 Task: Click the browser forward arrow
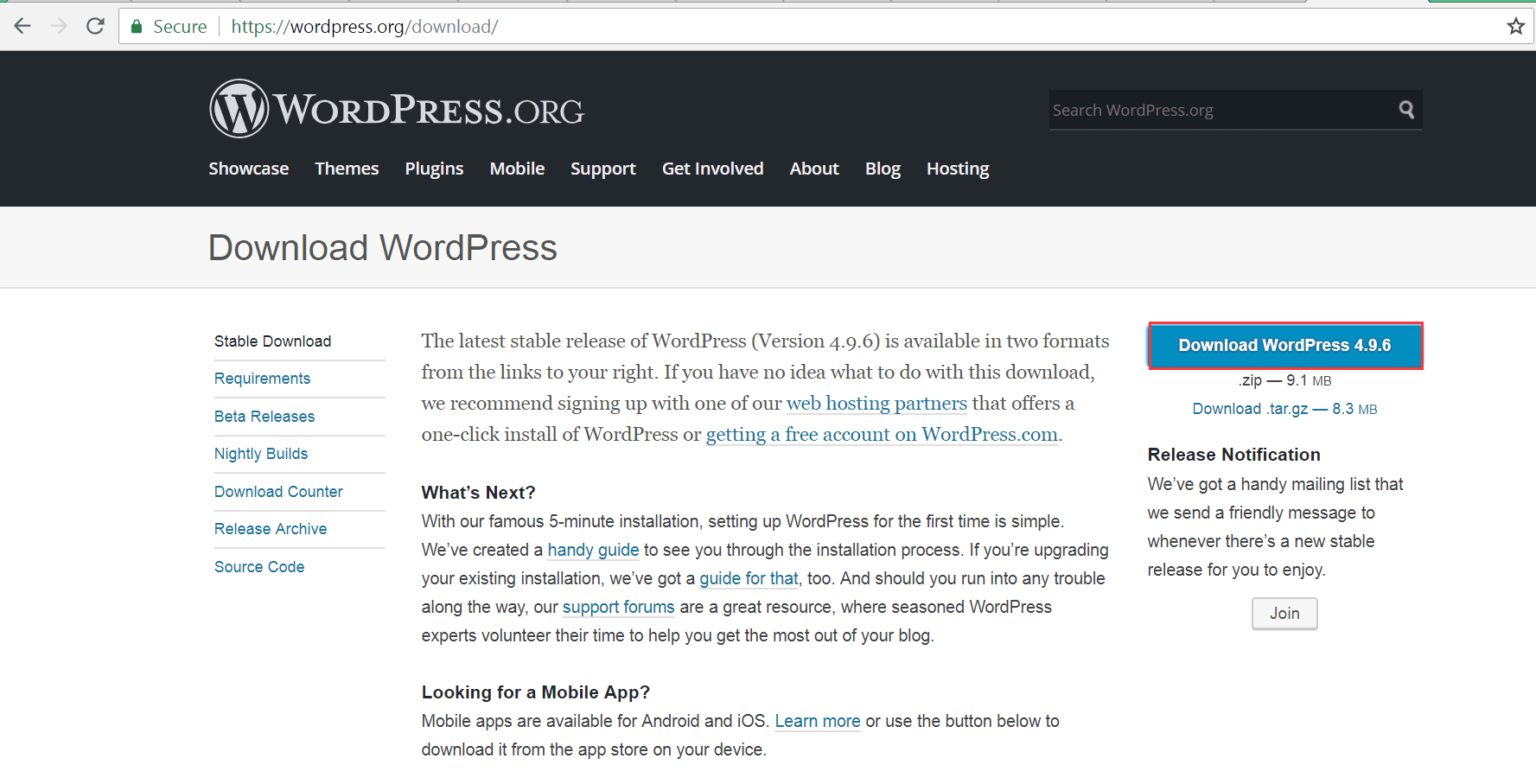pyautogui.click(x=59, y=26)
